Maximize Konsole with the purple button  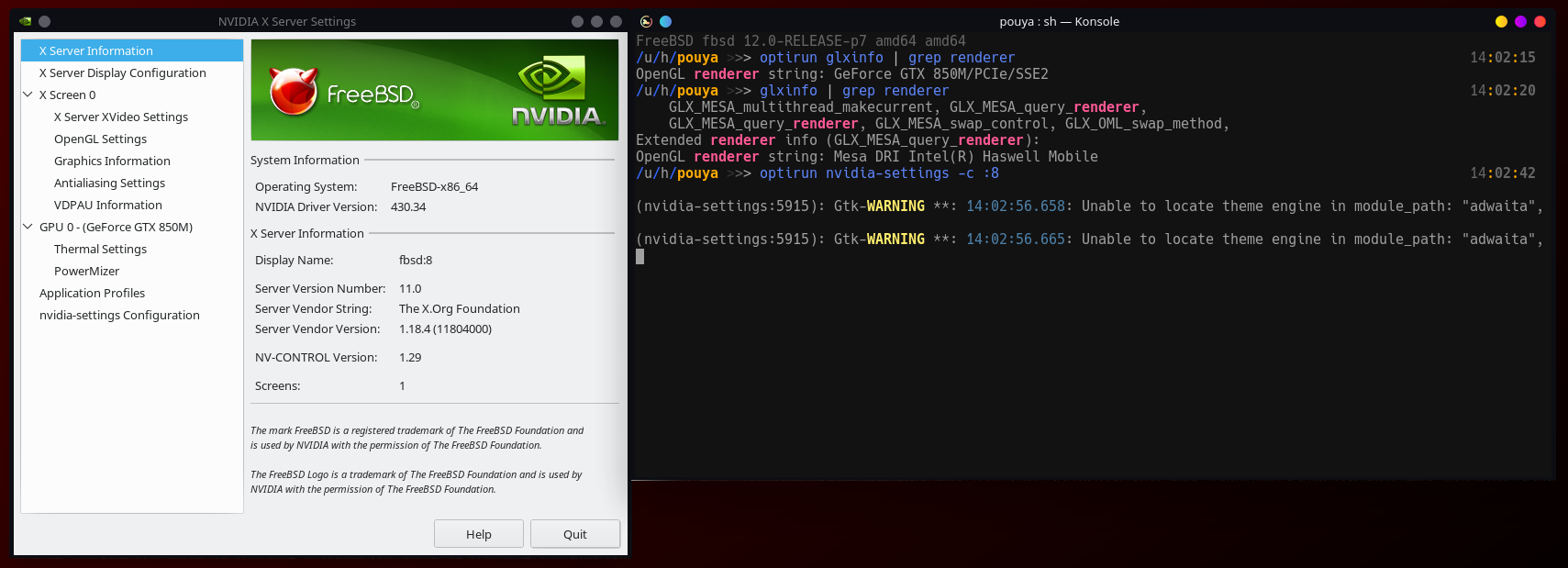[x=1520, y=21]
